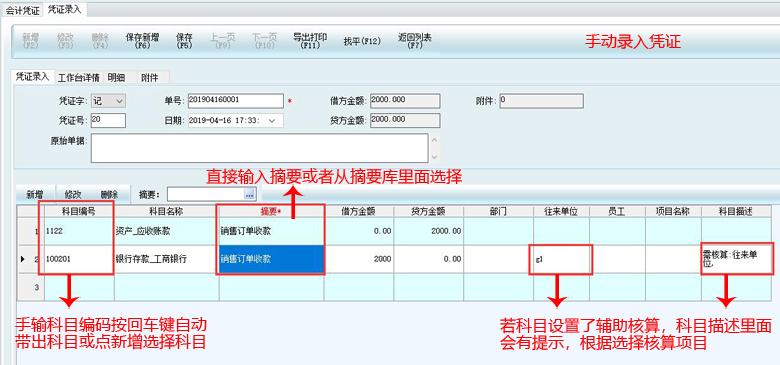Click the grid 新增 row button

point(35,194)
